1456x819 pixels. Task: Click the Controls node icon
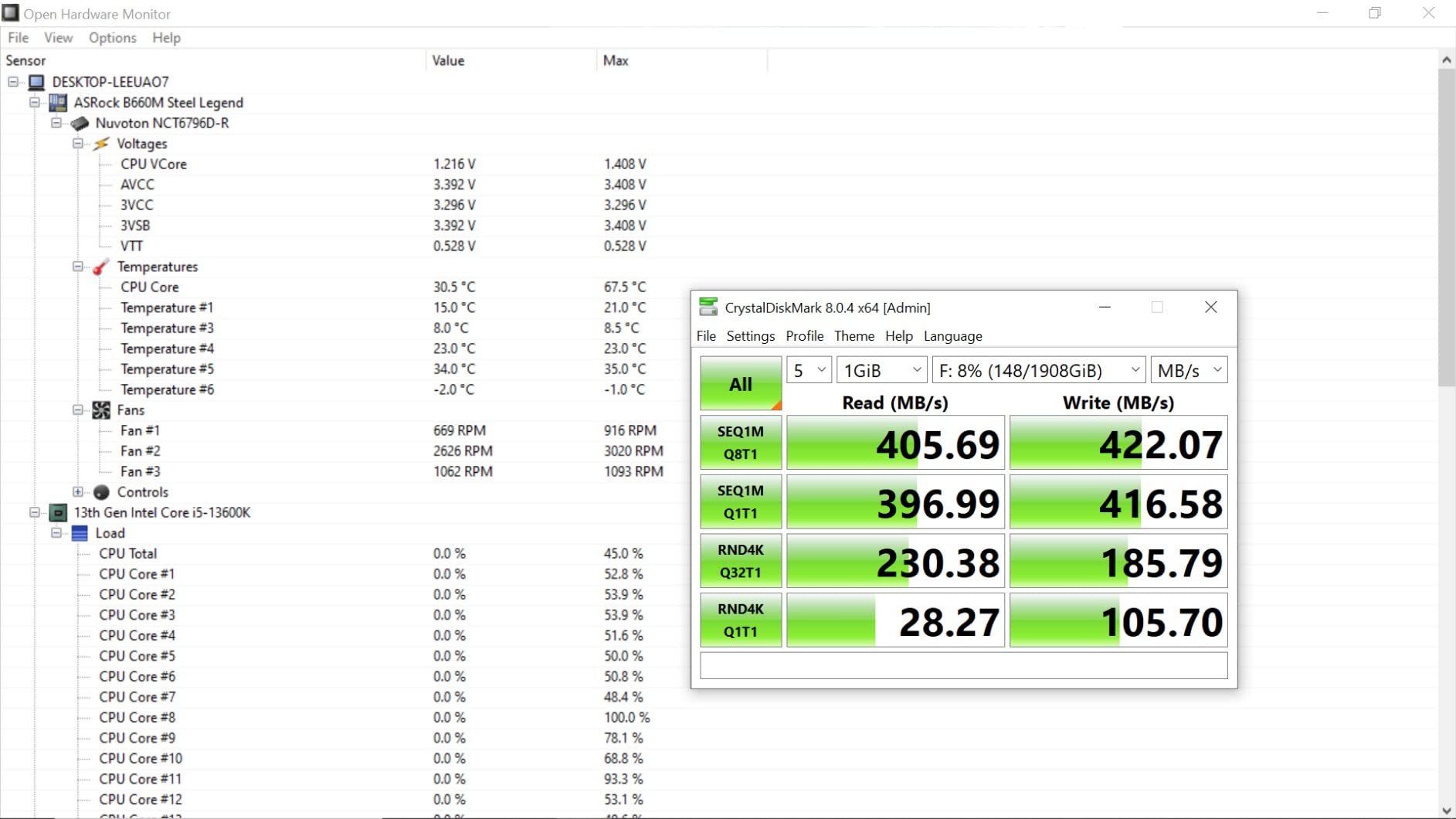(x=101, y=492)
